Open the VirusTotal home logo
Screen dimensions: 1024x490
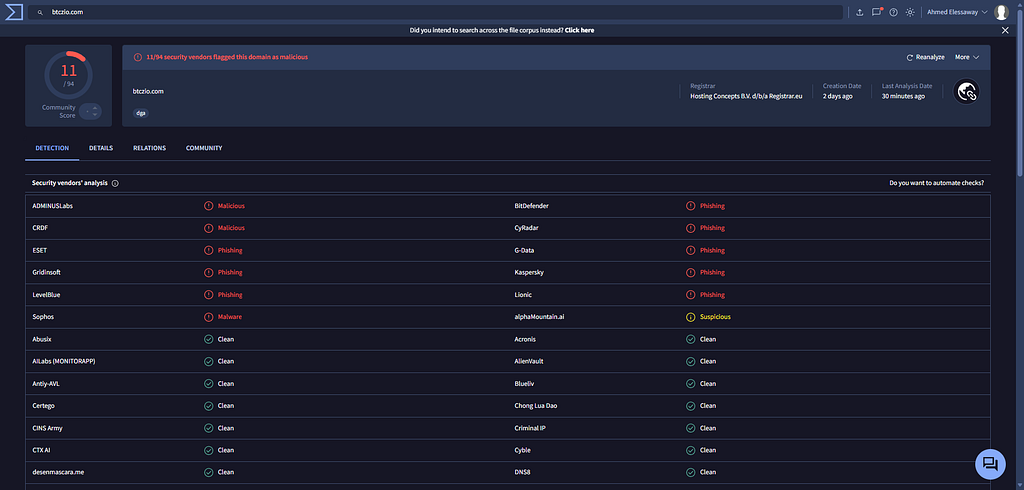pyautogui.click(x=14, y=12)
